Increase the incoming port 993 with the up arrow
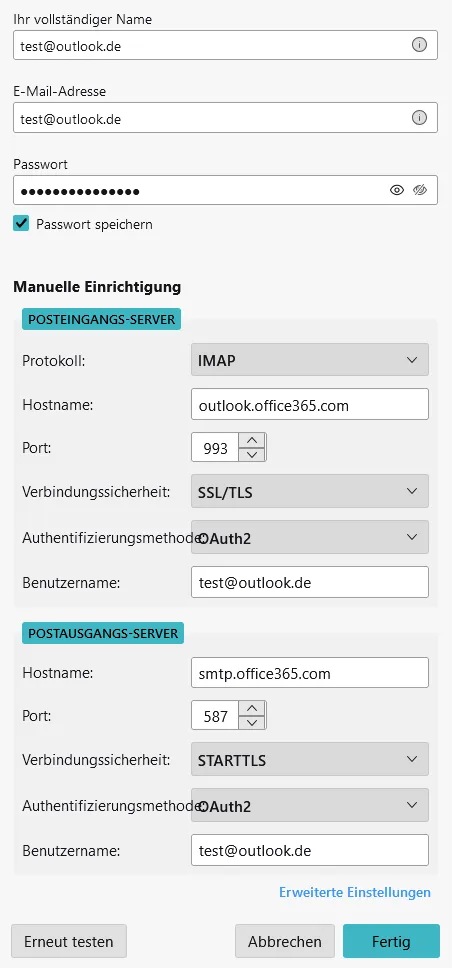This screenshot has width=452, height=968. pos(251,441)
